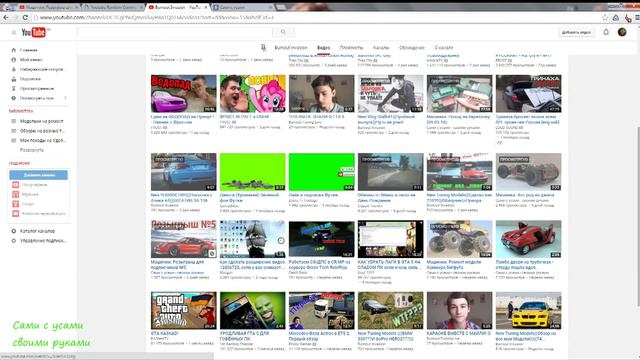Click into the YouTube search field
Viewport: 640px width, 360px height.
(x=175, y=32)
